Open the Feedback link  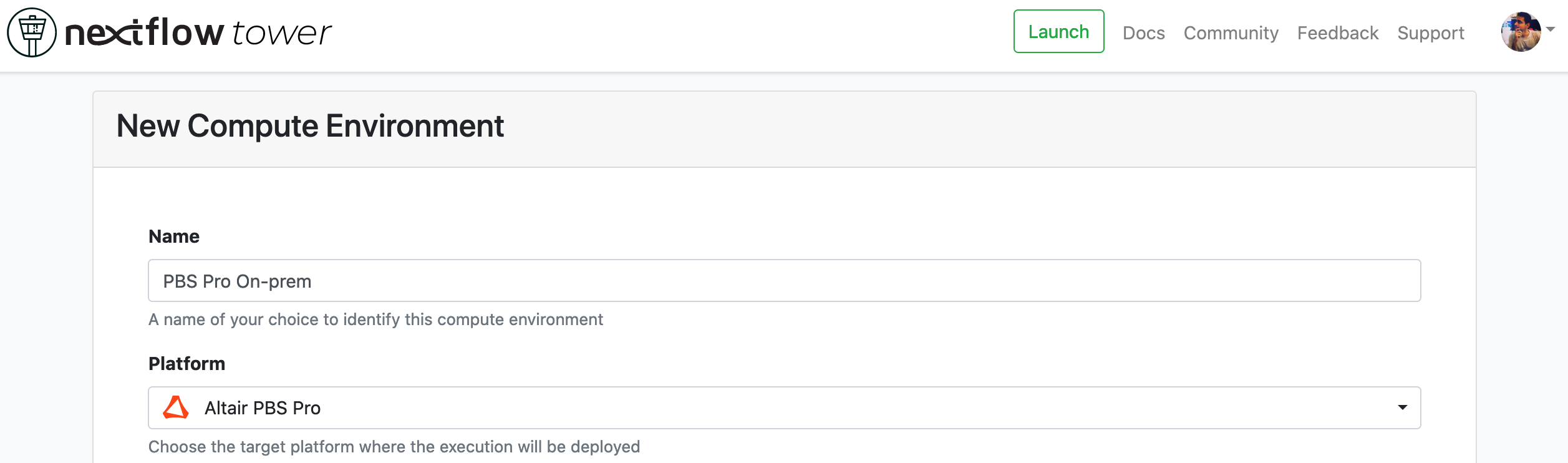pyautogui.click(x=1338, y=32)
